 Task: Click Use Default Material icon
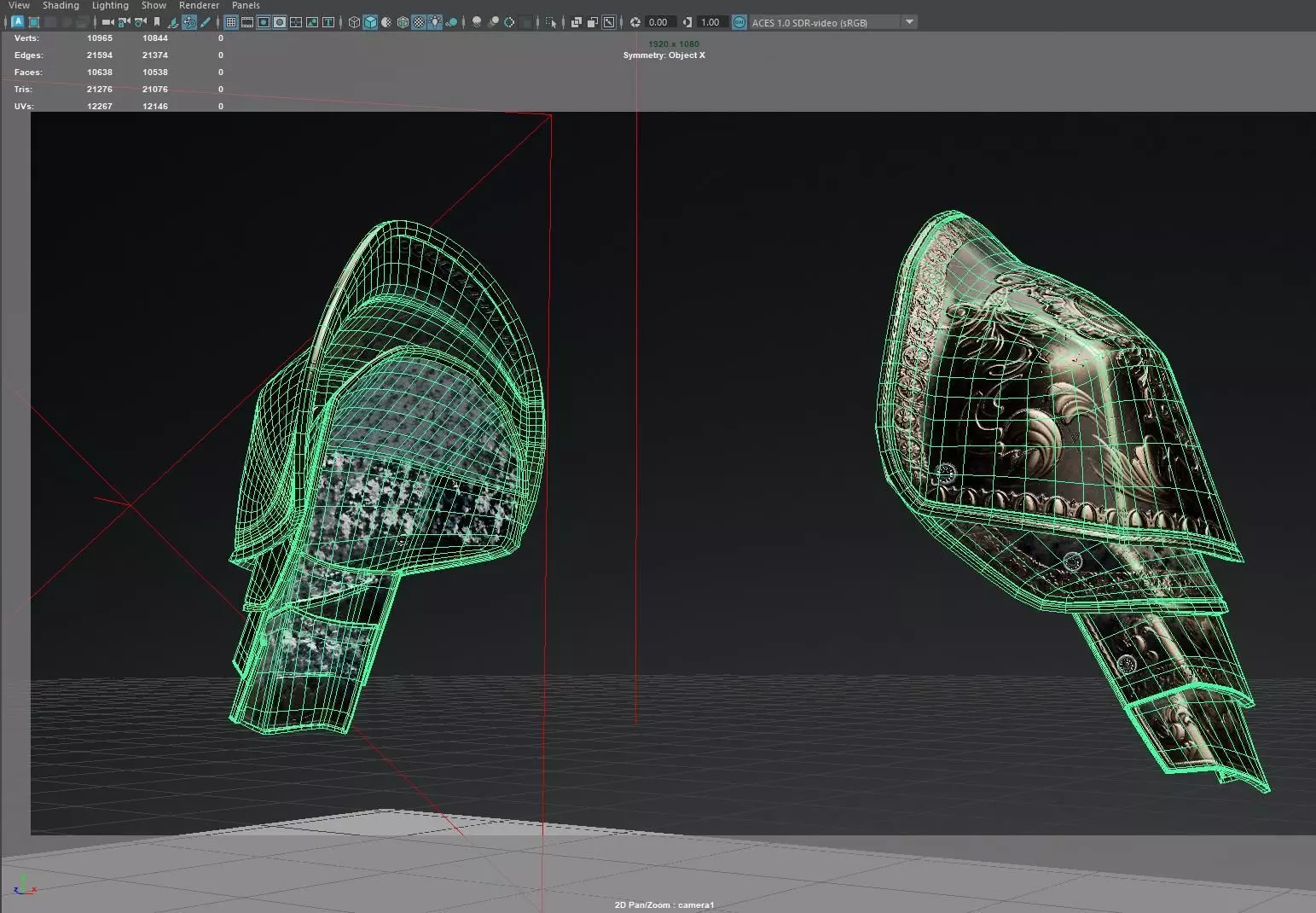[386, 22]
